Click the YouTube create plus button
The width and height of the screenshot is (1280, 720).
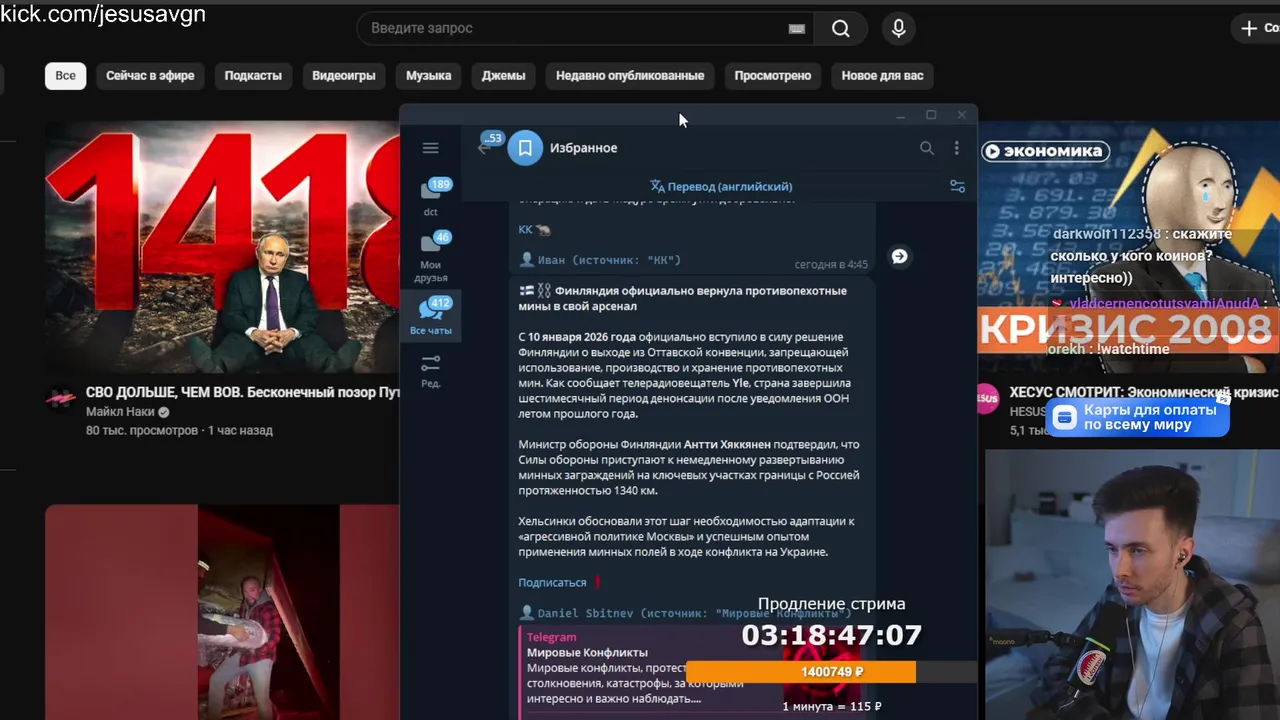(x=1256, y=28)
